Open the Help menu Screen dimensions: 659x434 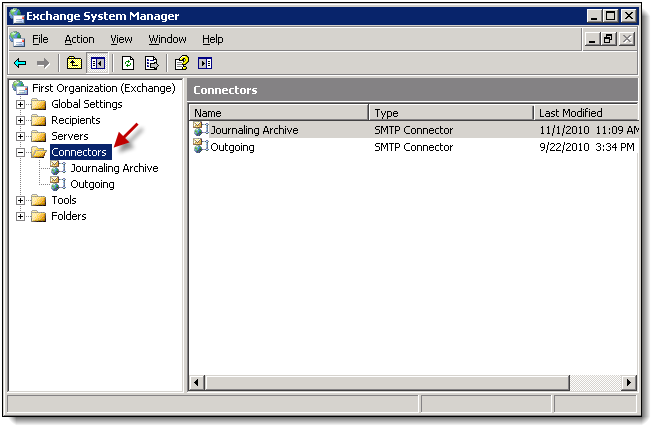coord(213,39)
